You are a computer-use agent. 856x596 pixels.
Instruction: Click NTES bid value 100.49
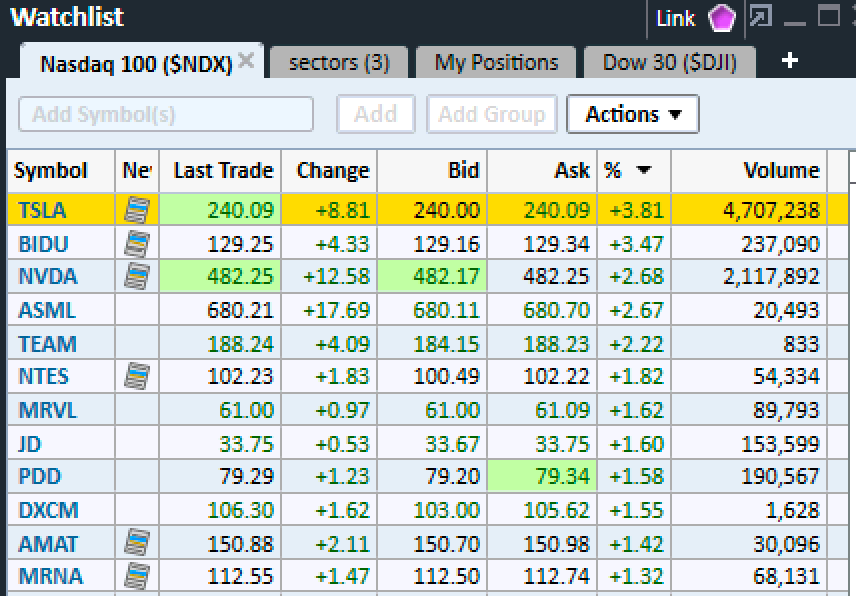(446, 377)
